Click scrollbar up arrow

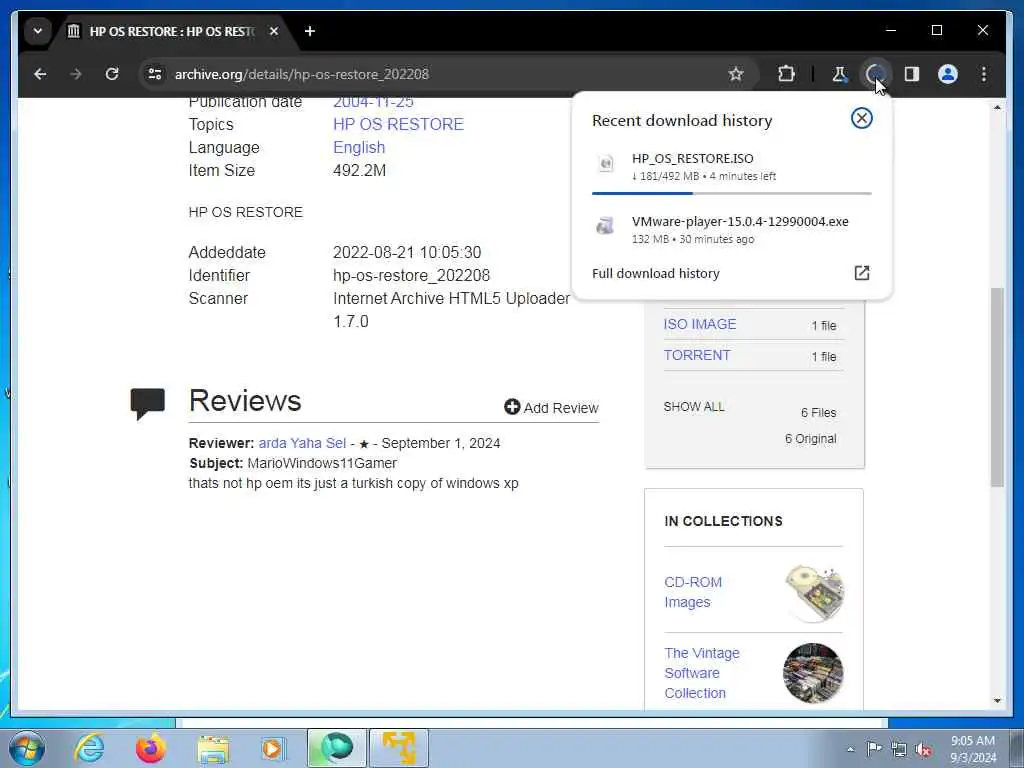[x=997, y=107]
